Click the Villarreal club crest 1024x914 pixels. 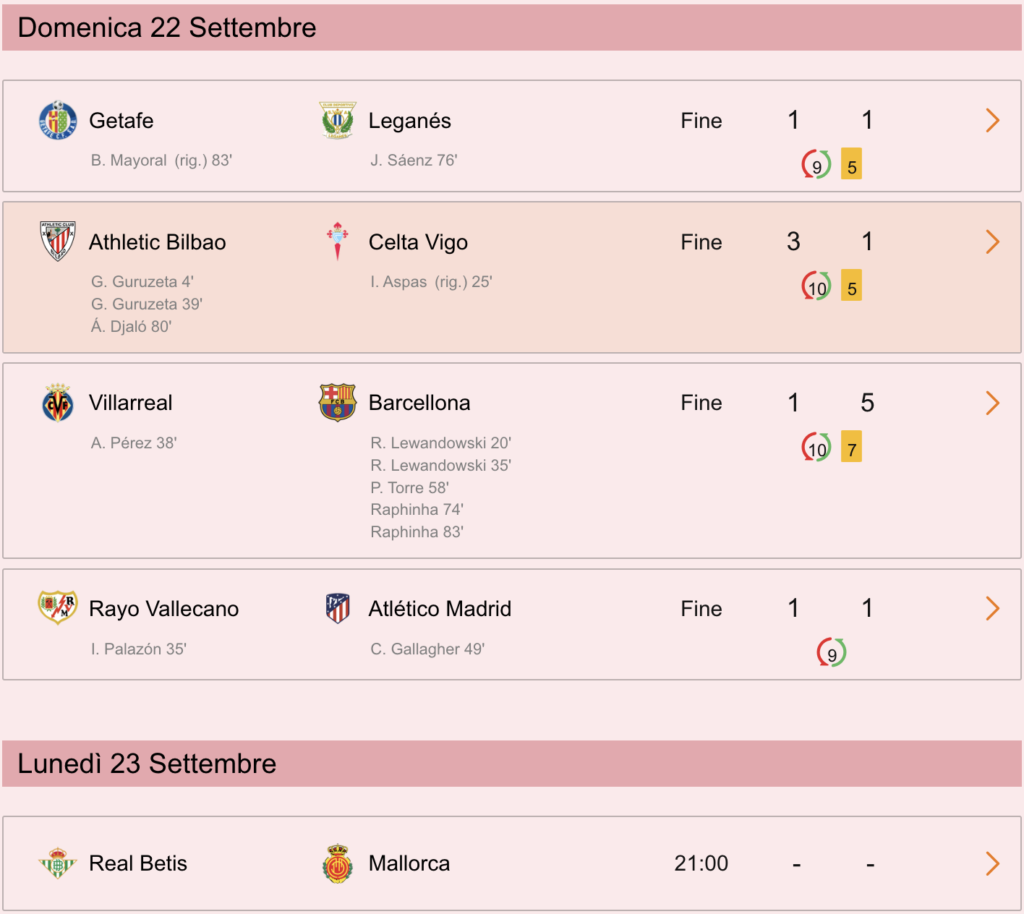coord(57,403)
